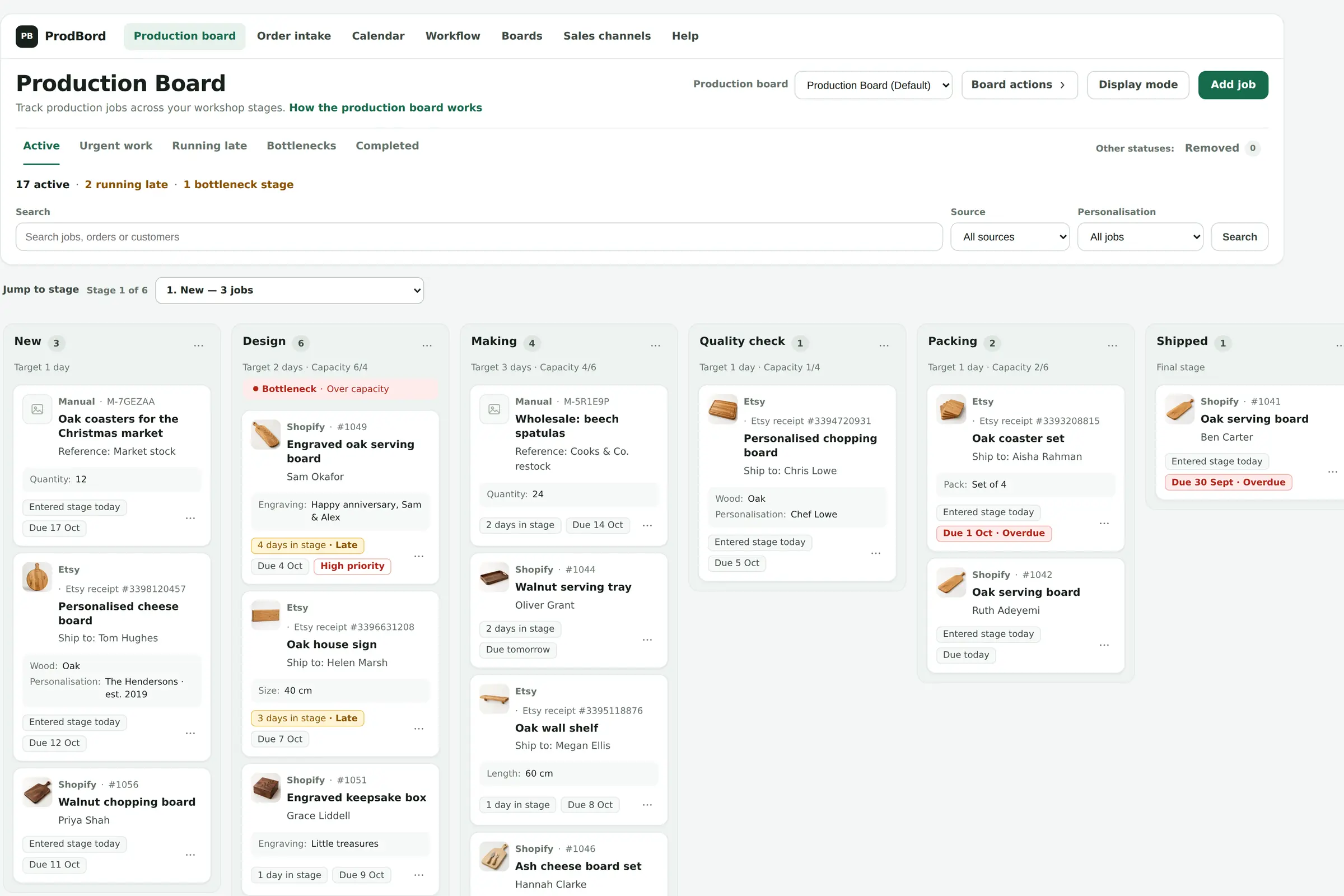Click the Search button
The image size is (1344, 896).
point(1239,236)
